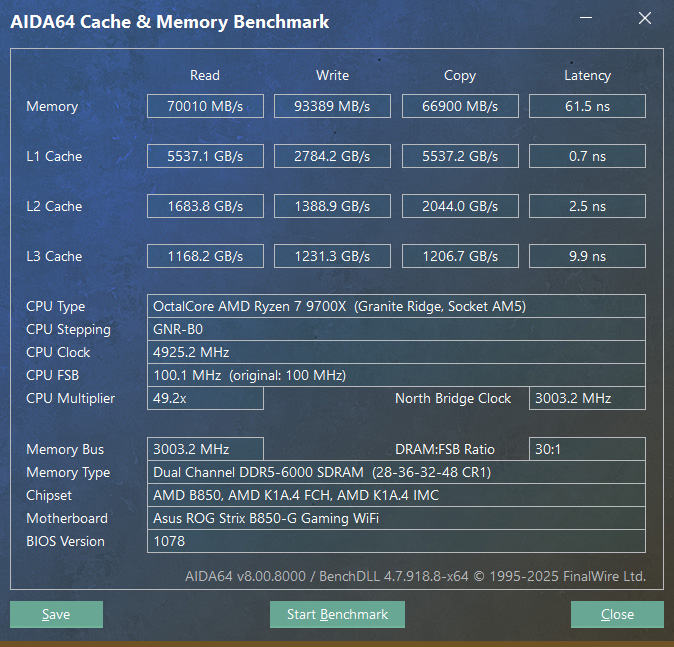Click the Save button

coord(56,614)
